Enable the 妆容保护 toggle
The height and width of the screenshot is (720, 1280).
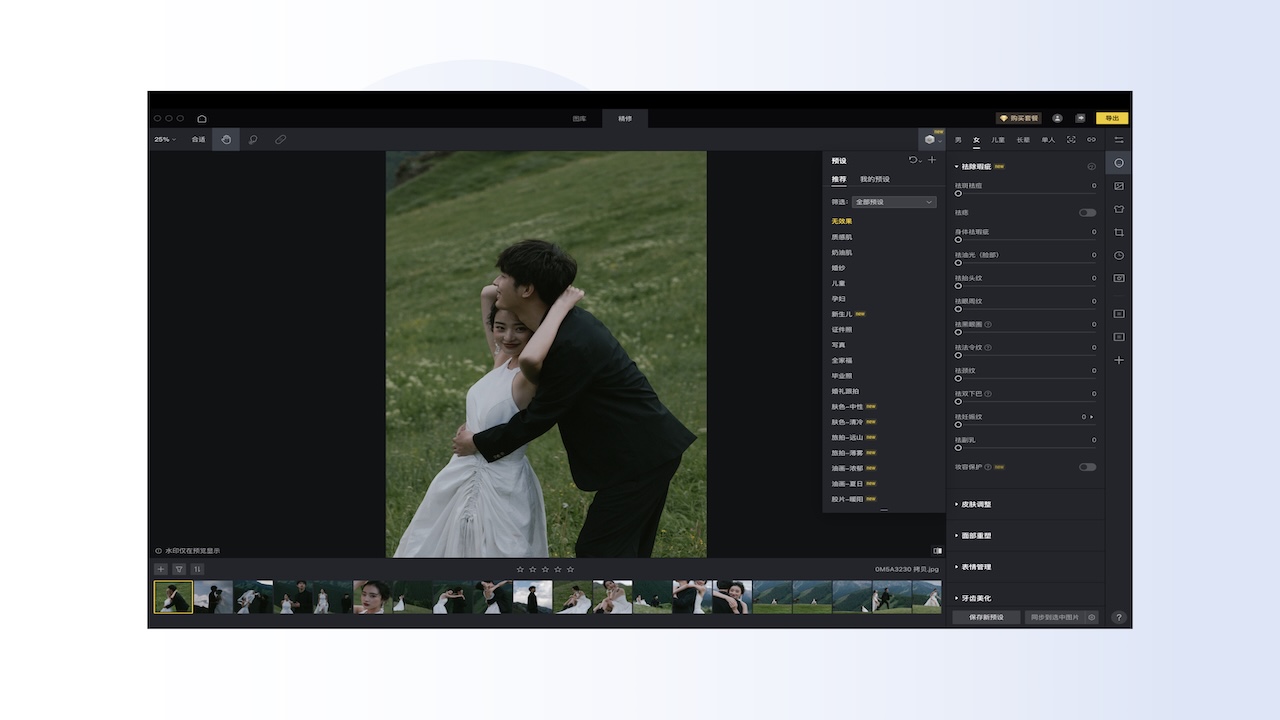1087,467
